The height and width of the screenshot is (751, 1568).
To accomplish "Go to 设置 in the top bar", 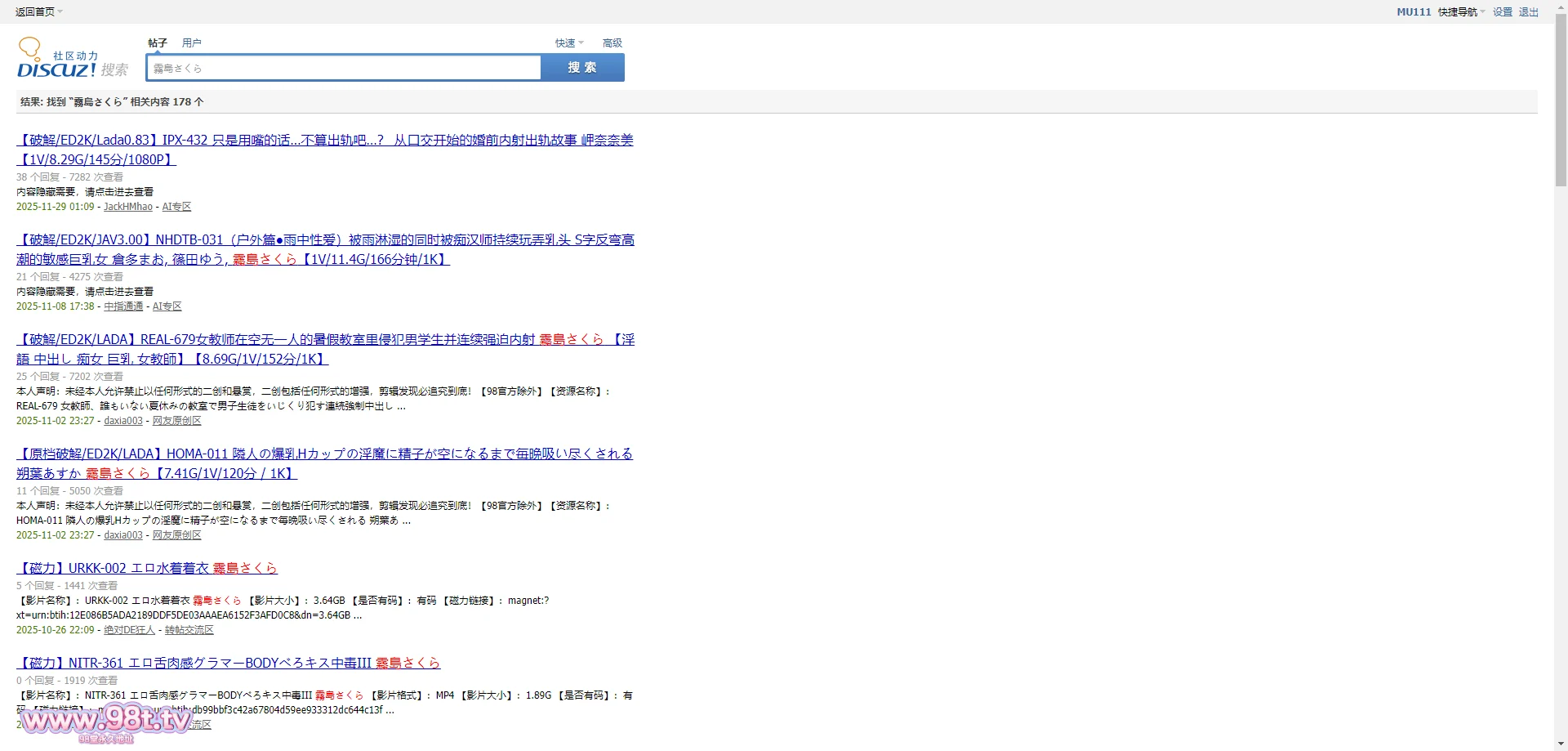I will pyautogui.click(x=1502, y=11).
